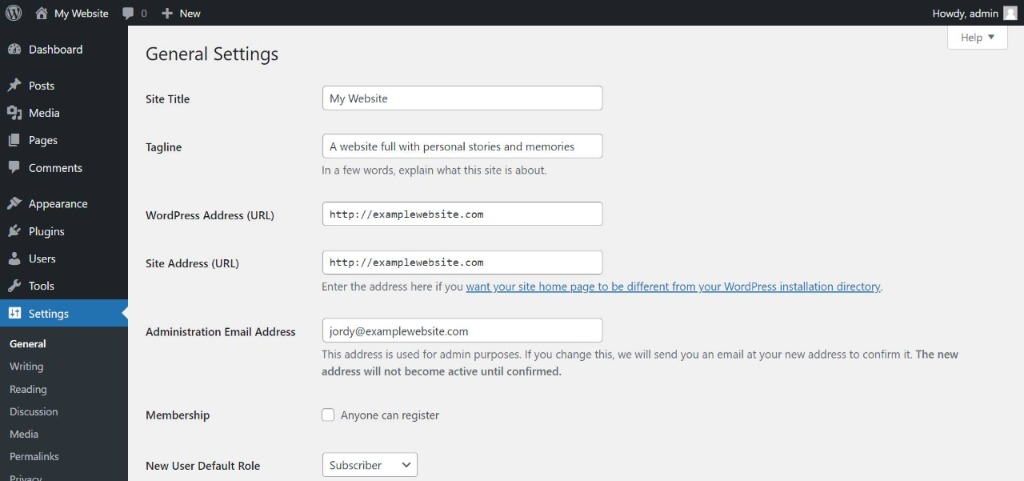The image size is (1024, 481).
Task: Open the Permalinks settings submenu
Action: [34, 457]
